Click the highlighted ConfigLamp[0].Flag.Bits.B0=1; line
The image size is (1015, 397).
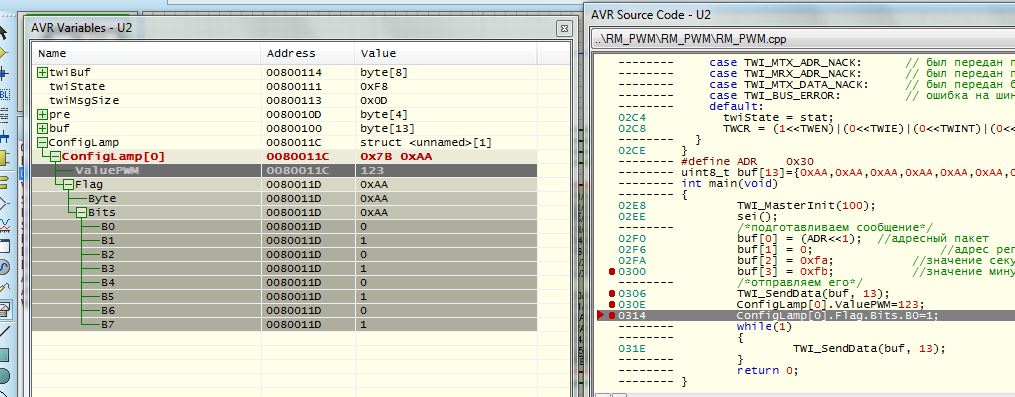click(837, 315)
